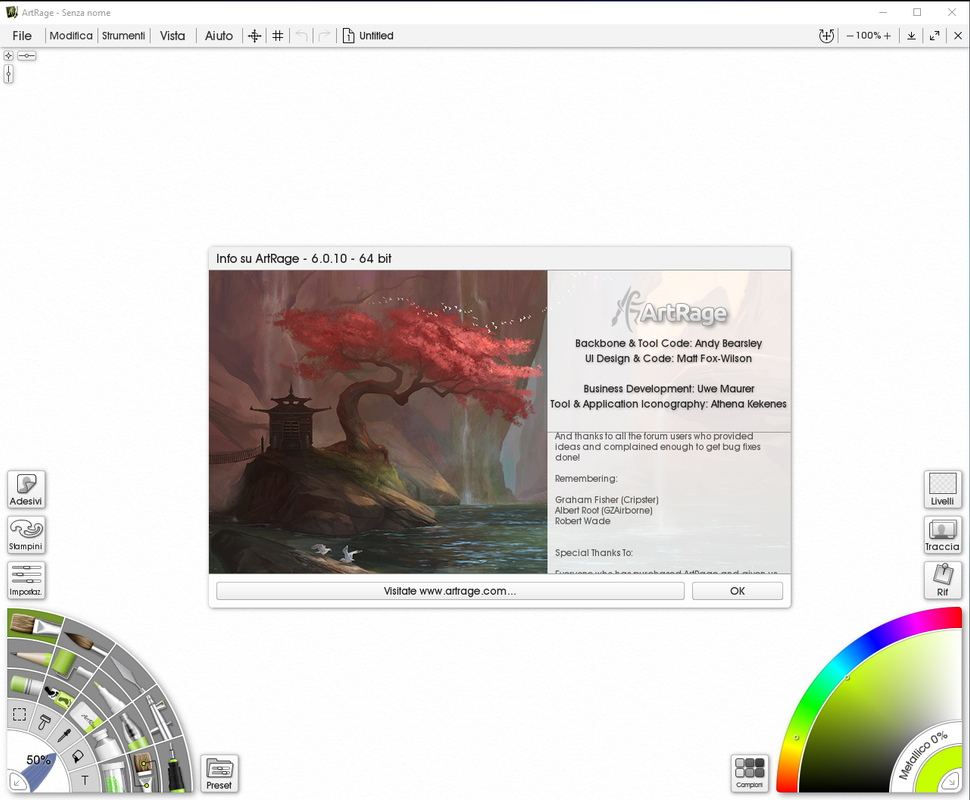Select the Paint Tube tool
The width and height of the screenshot is (970, 800).
pyautogui.click(x=105, y=744)
